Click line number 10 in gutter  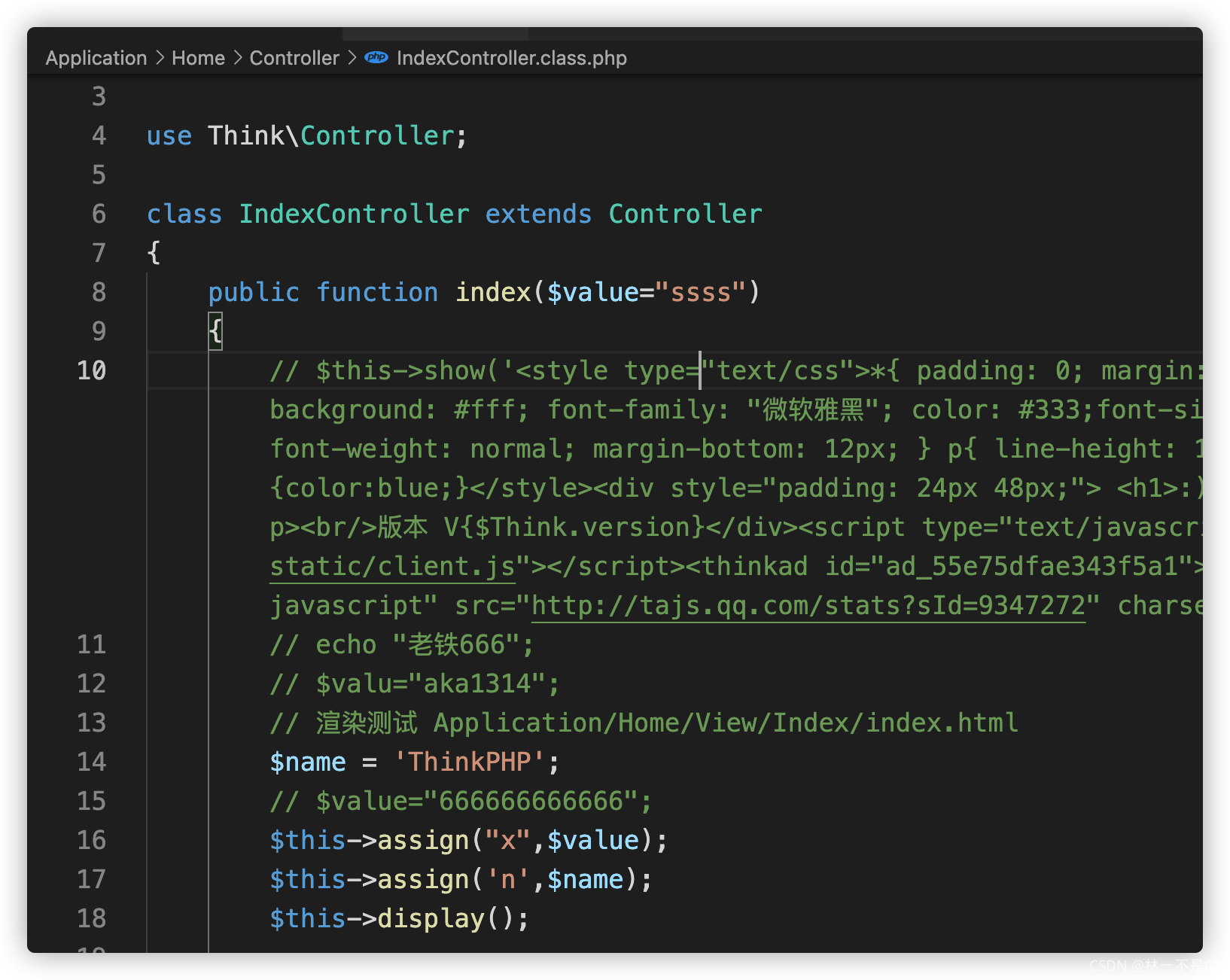point(92,370)
